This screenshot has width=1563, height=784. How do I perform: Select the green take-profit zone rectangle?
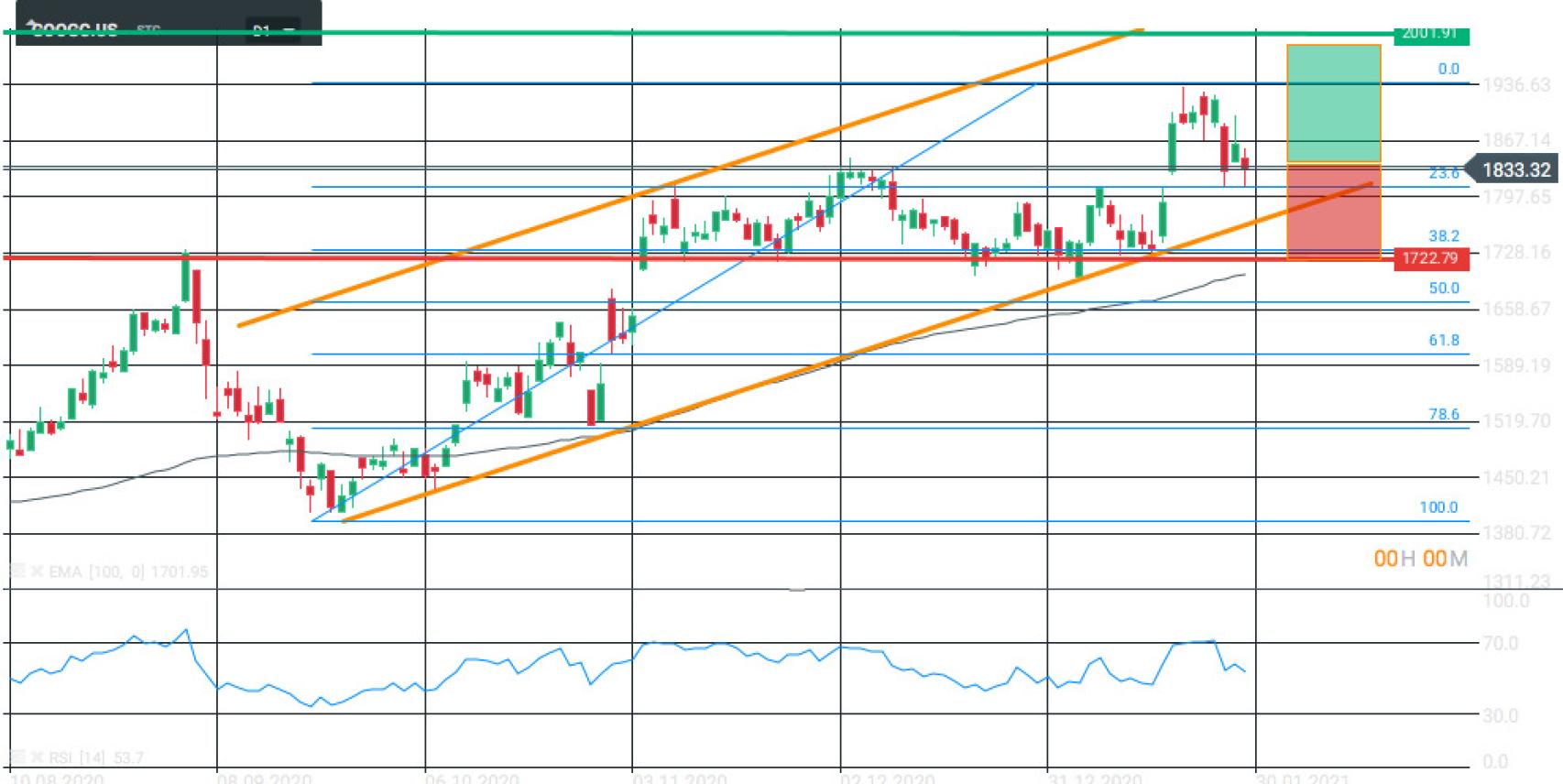click(x=1333, y=103)
